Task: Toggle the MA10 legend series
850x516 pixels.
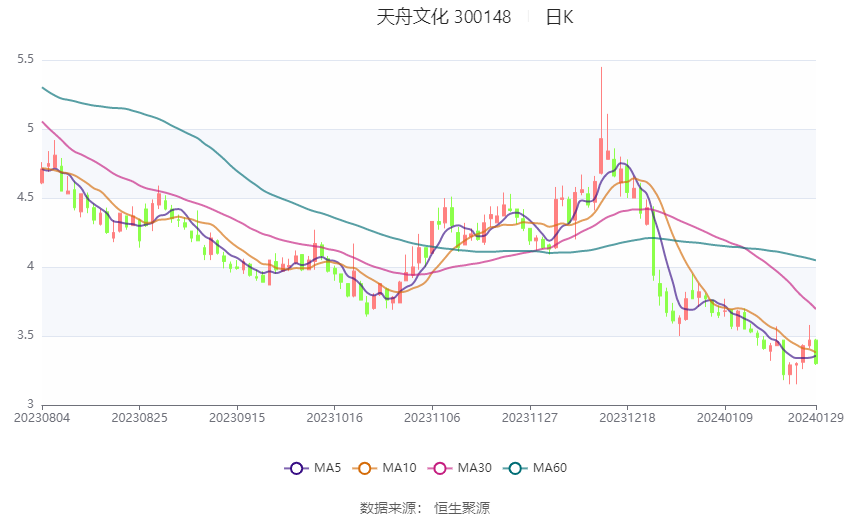Action: 384,468
